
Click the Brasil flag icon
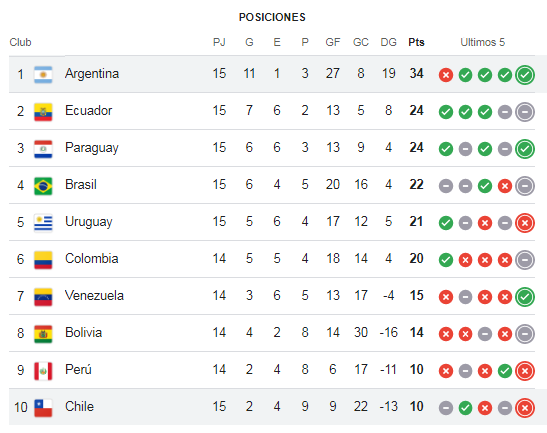pyautogui.click(x=43, y=186)
